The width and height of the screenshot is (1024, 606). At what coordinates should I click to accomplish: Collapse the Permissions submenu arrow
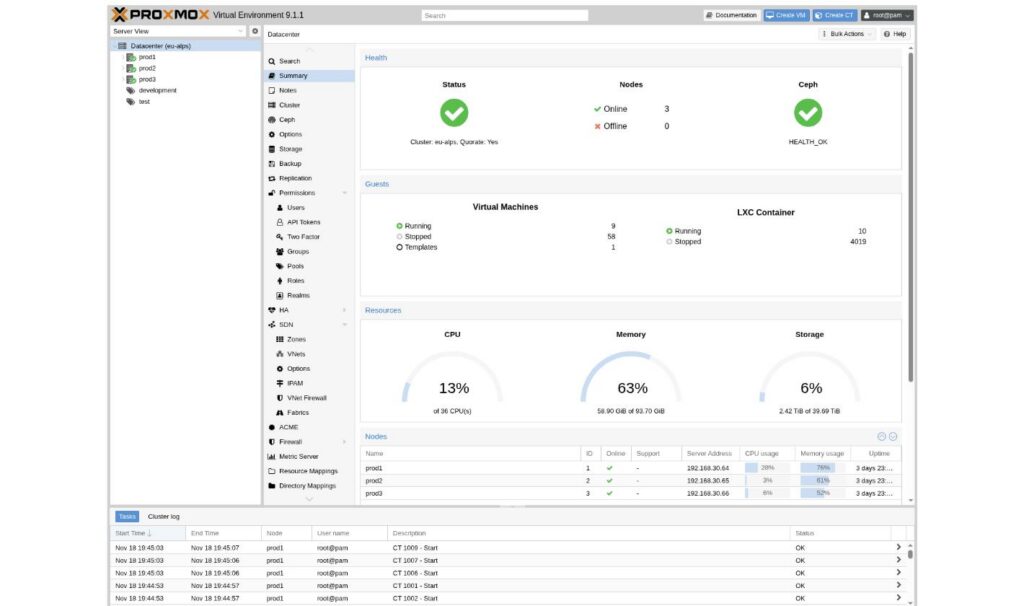[345, 193]
